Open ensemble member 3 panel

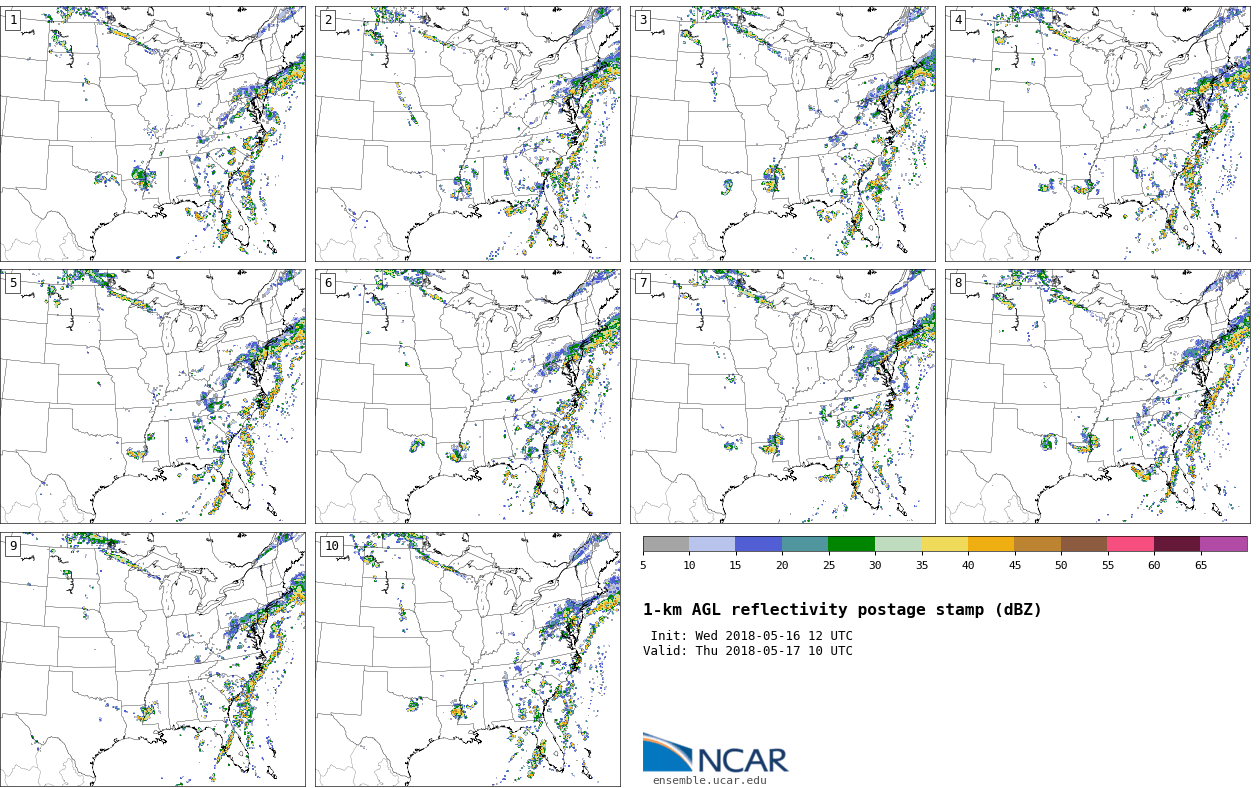pyautogui.click(x=782, y=134)
